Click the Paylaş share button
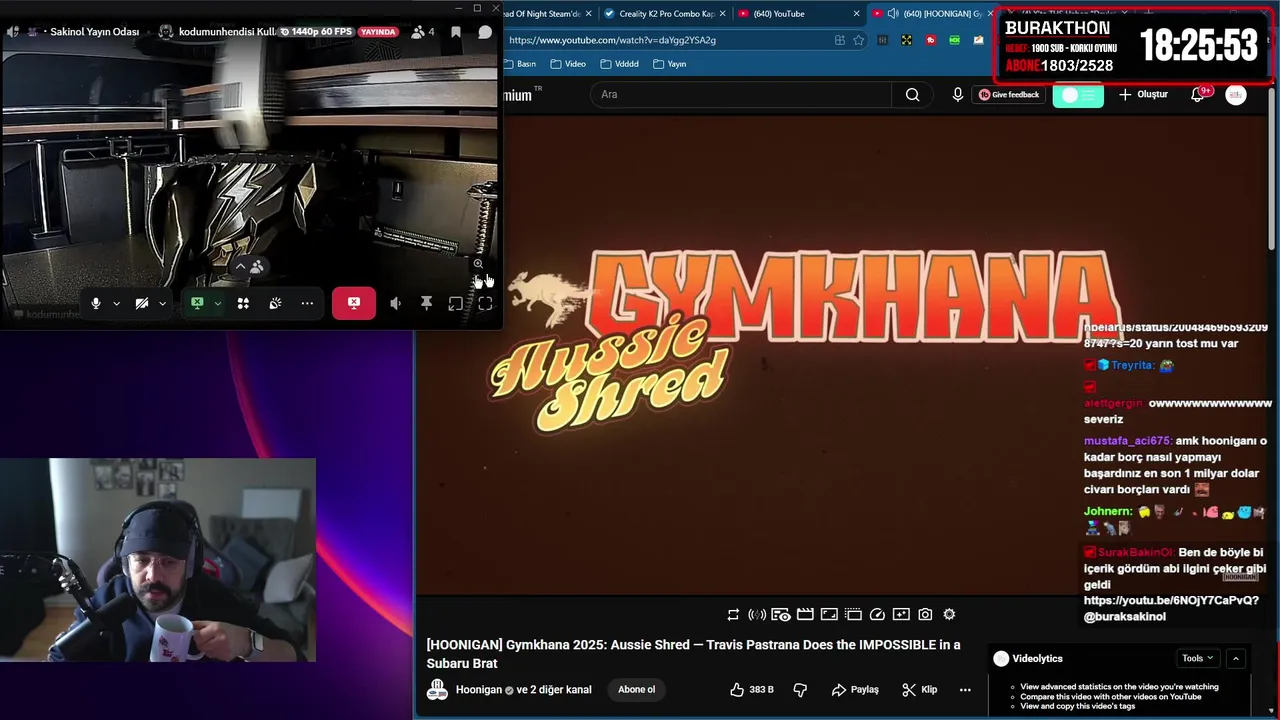Viewport: 1280px width, 720px height. tap(855, 689)
